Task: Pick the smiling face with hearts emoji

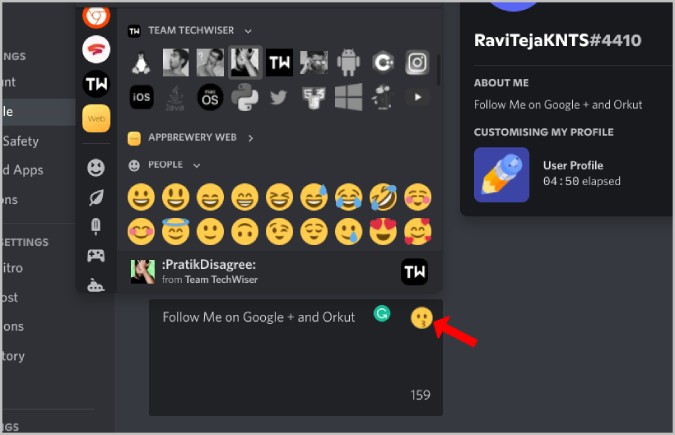Action: (418, 231)
